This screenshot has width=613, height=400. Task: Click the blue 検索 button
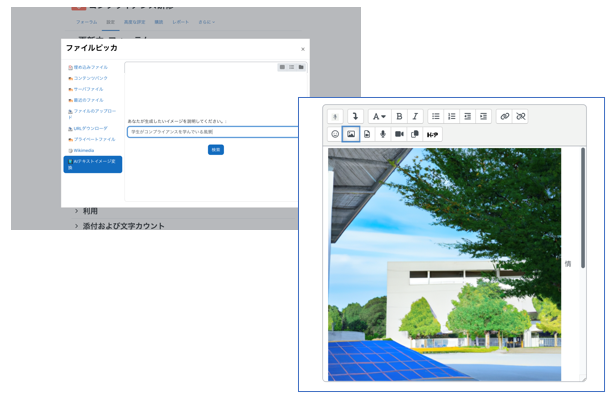(x=216, y=149)
